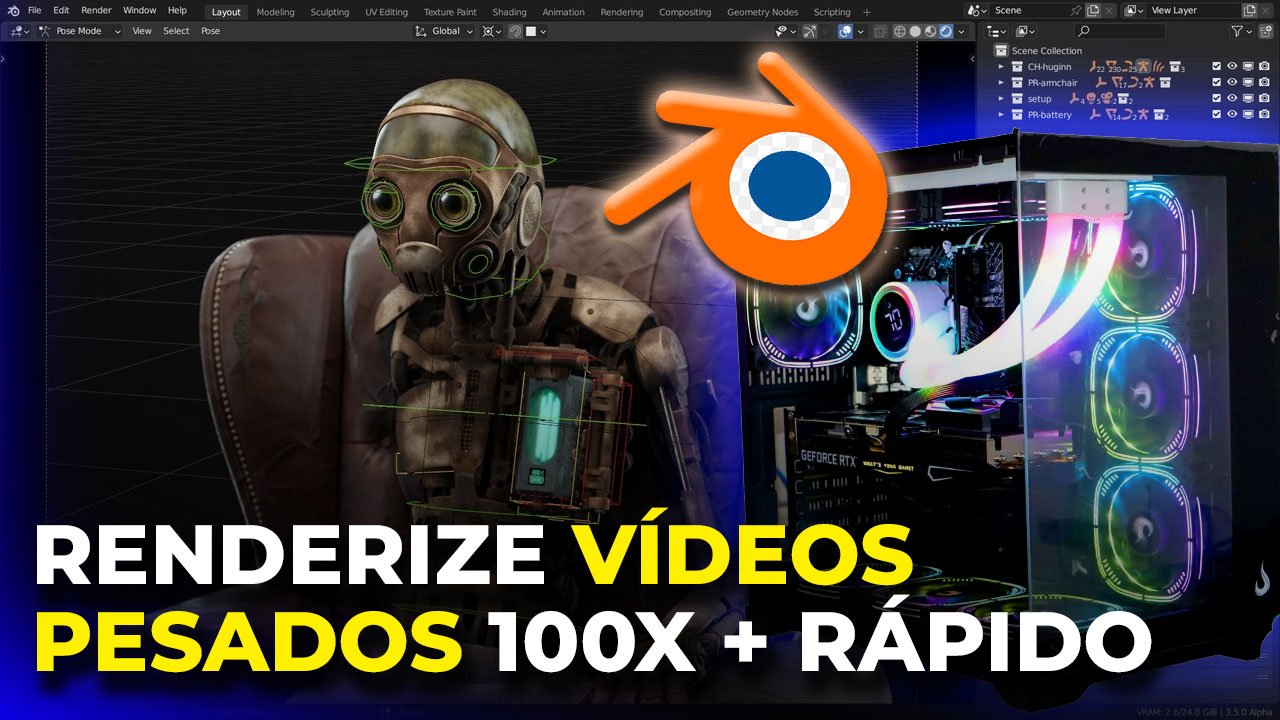Select the Rendered viewport shading icon
The image size is (1280, 720).
point(946,31)
